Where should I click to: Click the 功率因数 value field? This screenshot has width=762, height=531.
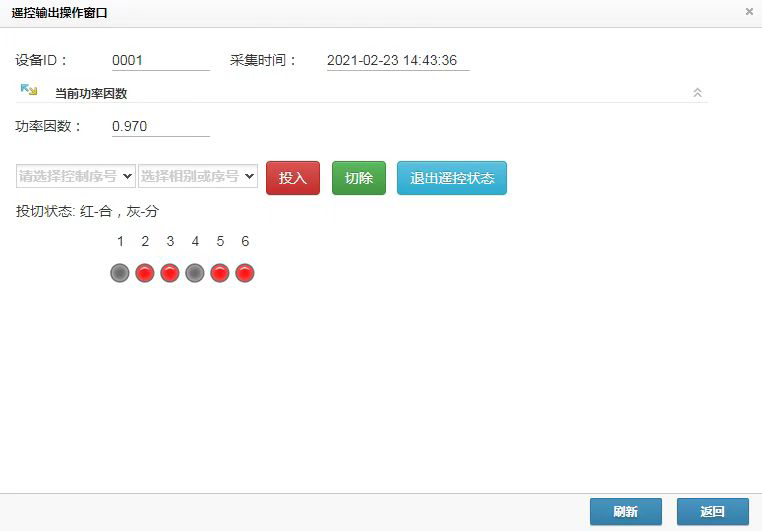160,127
